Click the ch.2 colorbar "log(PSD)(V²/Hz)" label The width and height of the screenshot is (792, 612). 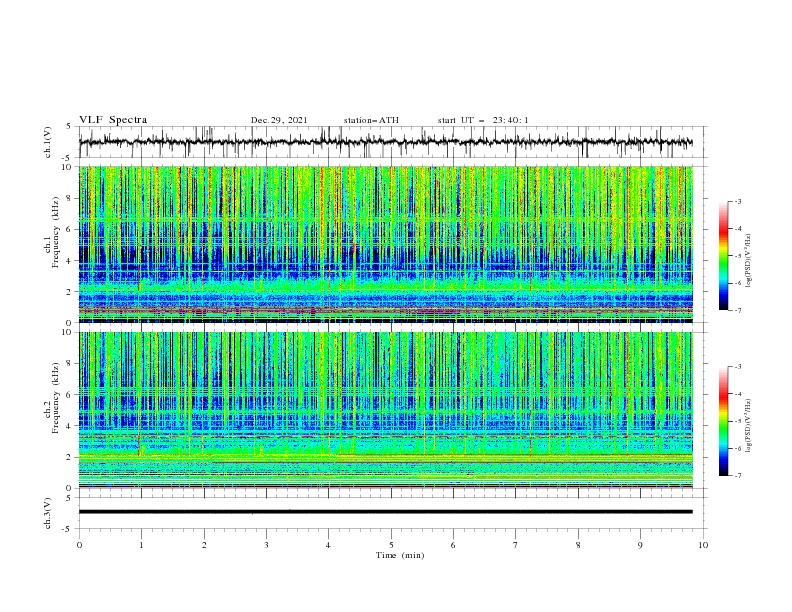point(749,426)
